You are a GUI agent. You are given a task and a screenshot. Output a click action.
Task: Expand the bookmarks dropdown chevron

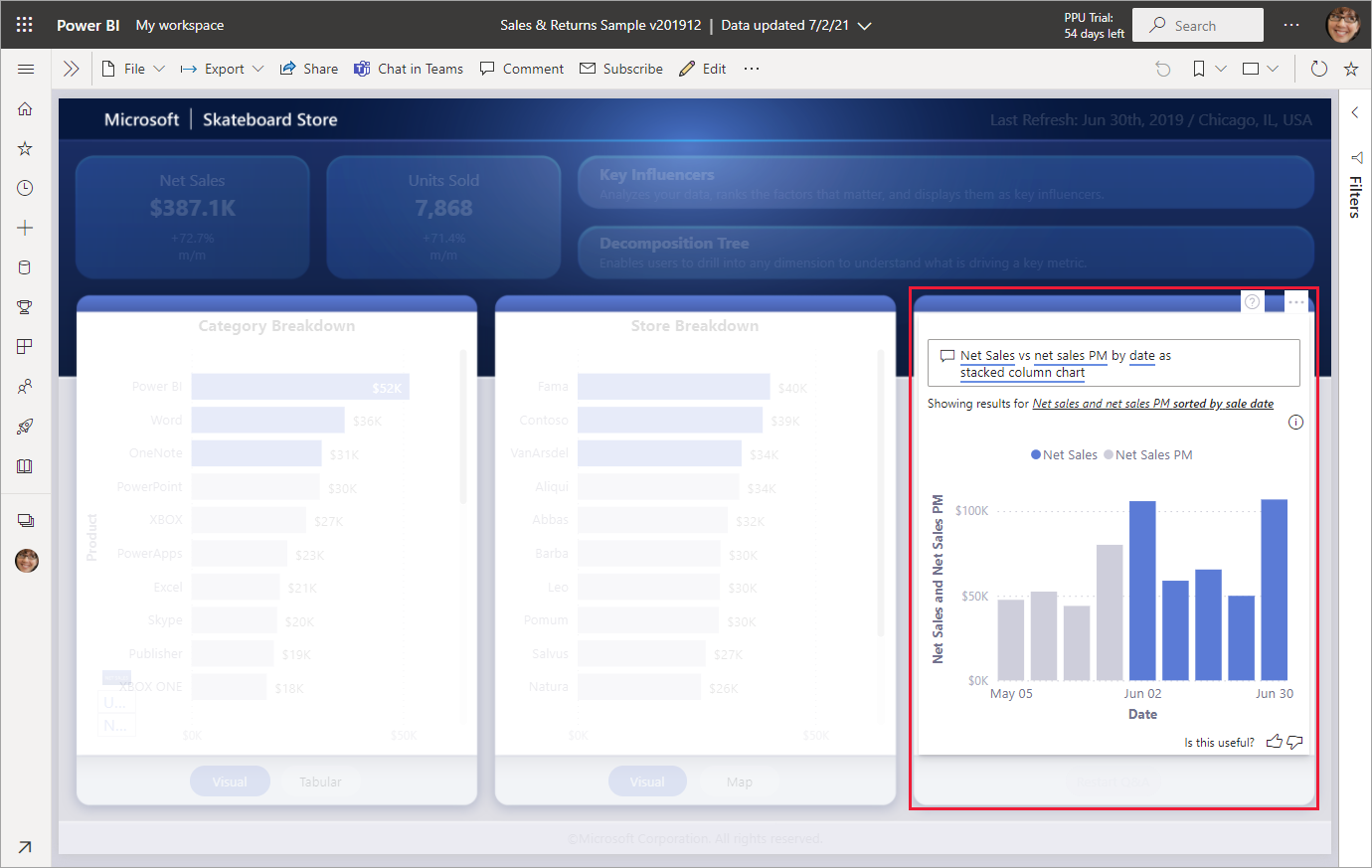click(1221, 69)
